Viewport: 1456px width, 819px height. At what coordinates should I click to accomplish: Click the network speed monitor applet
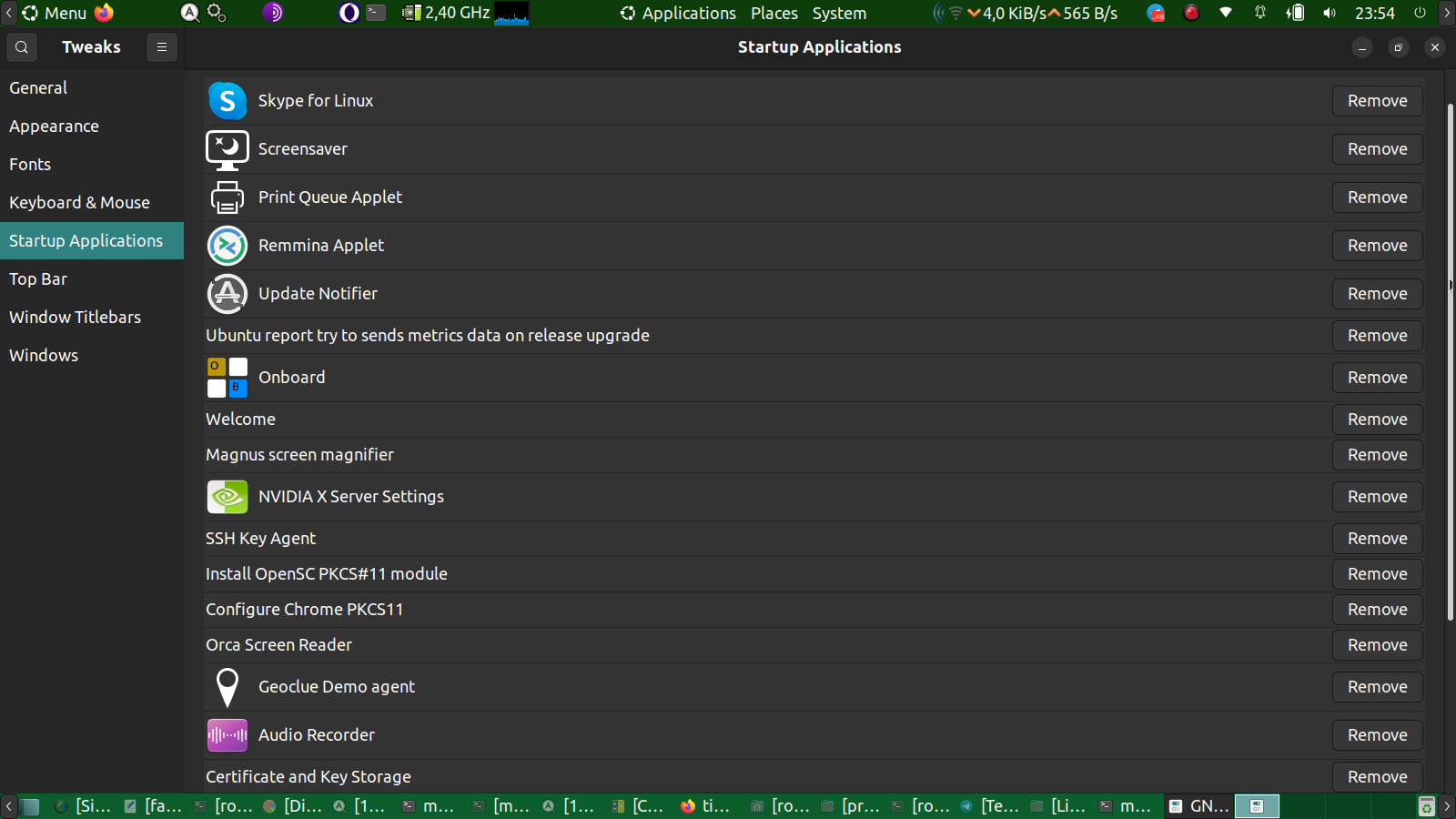click(x=1026, y=13)
